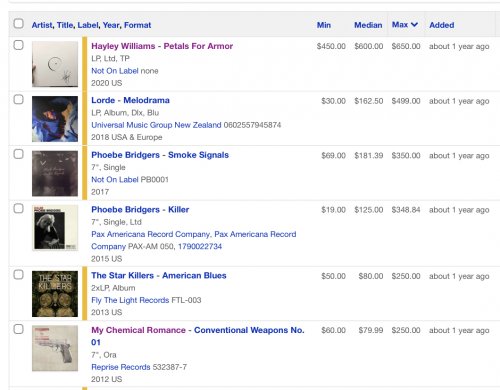The height and width of the screenshot is (390, 500).
Task: Click the Max sort arrow icon
Action: [414, 25]
